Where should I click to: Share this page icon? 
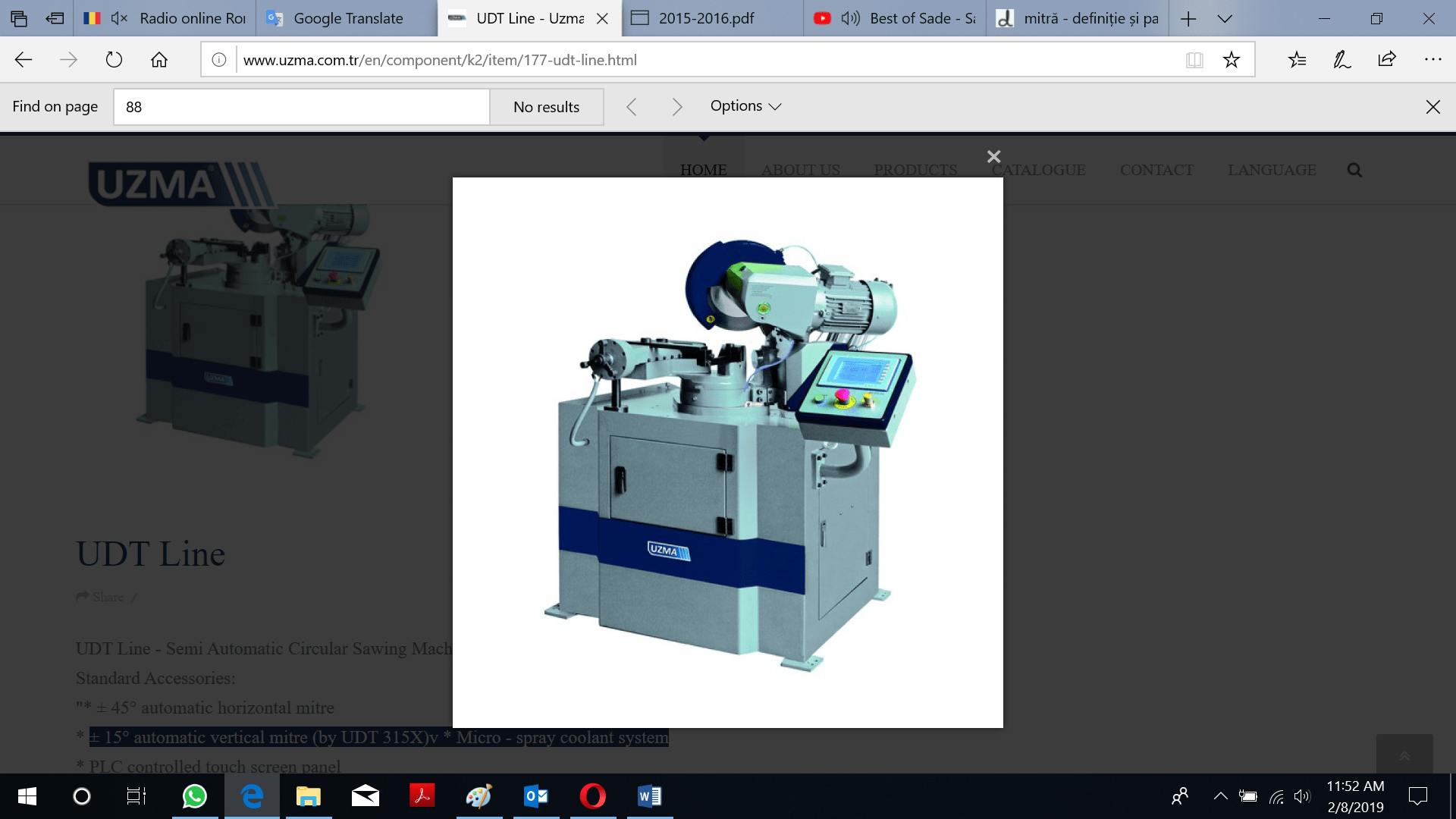[1387, 60]
